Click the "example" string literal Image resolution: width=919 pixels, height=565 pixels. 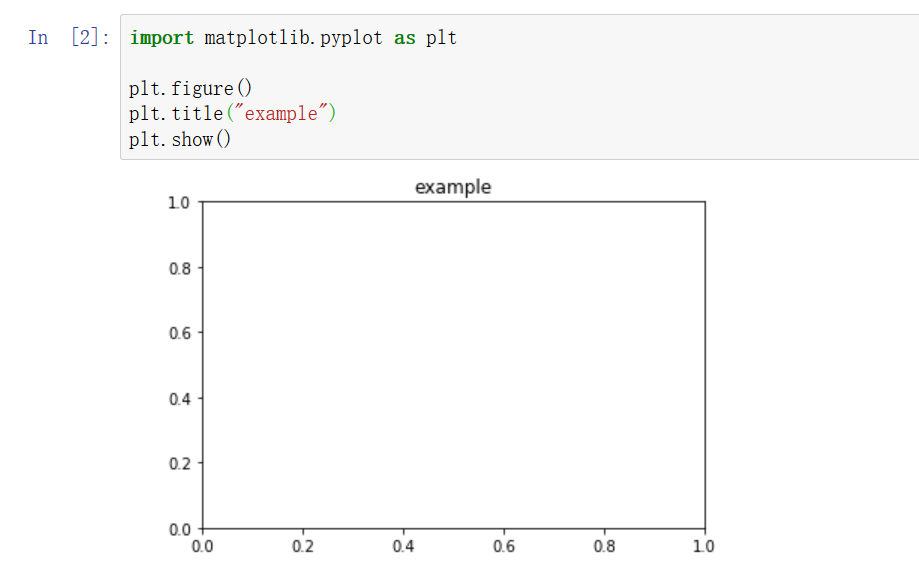click(x=281, y=113)
